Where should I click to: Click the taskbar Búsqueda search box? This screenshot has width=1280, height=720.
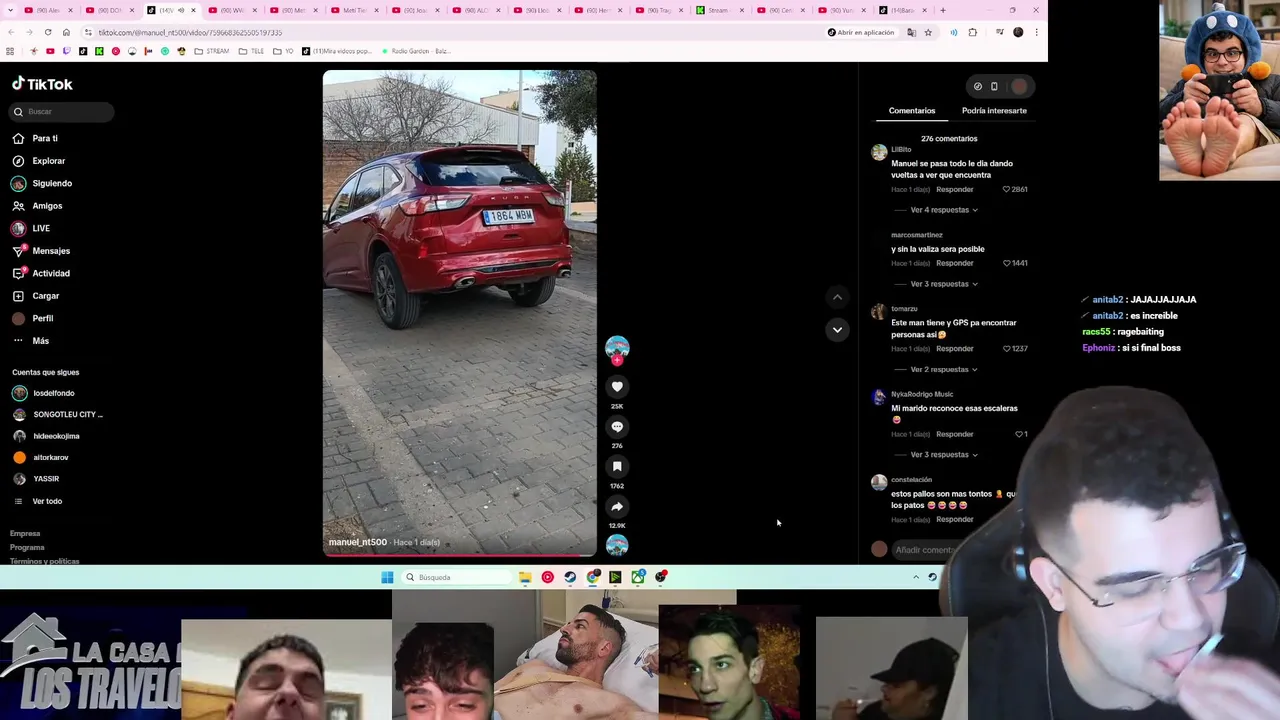(x=455, y=577)
